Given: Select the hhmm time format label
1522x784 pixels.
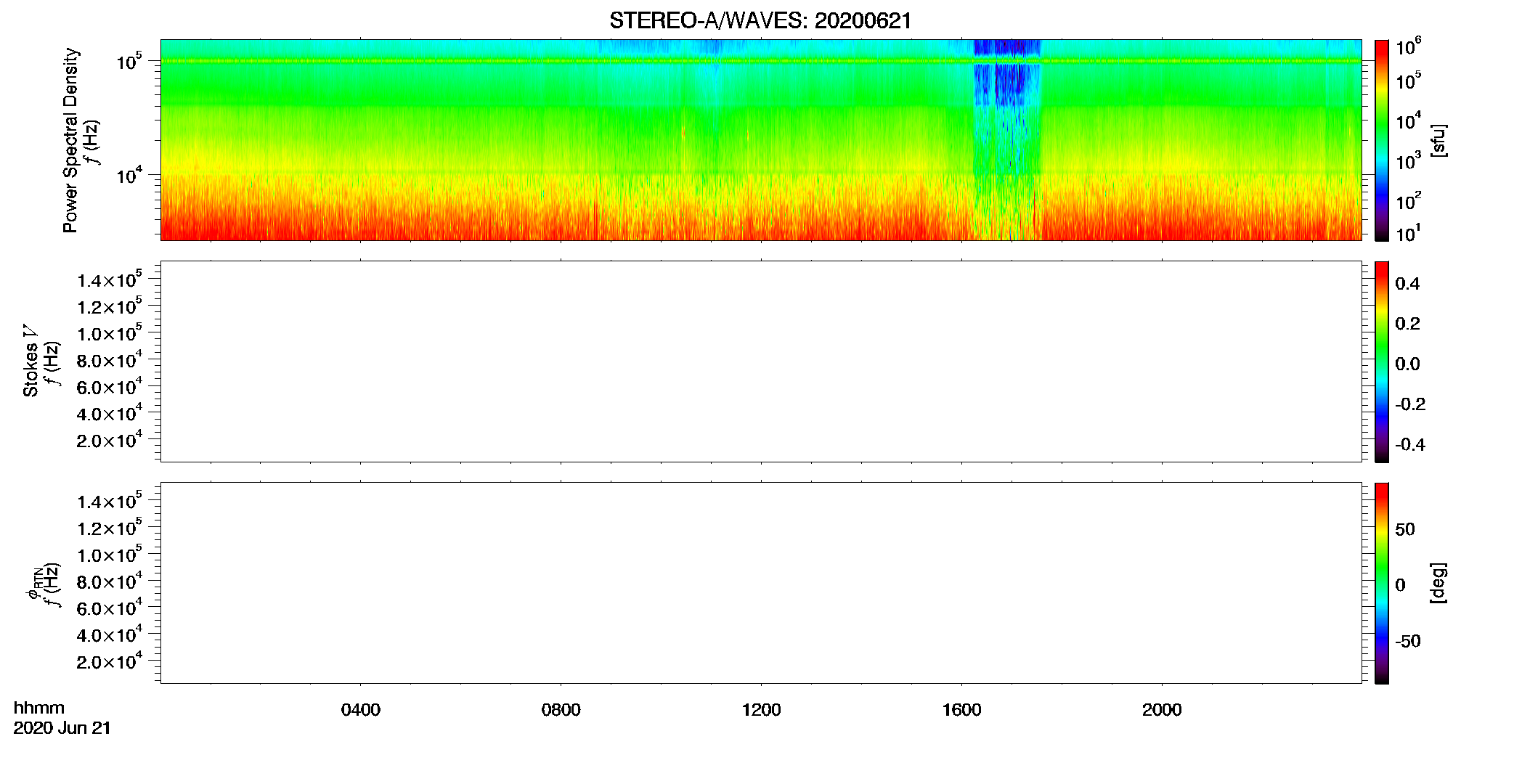Looking at the screenshot, I should (39, 709).
